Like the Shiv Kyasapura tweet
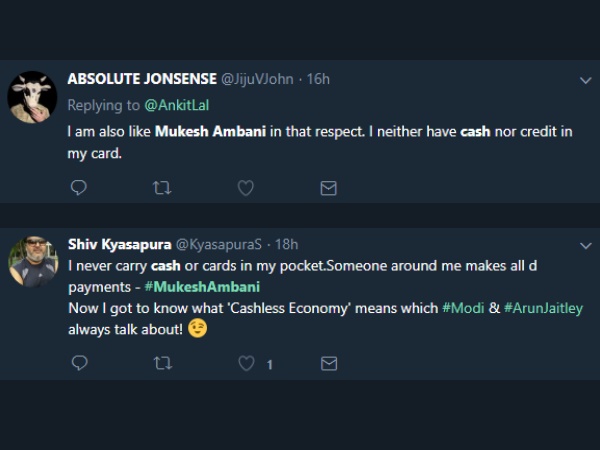 (x=246, y=365)
